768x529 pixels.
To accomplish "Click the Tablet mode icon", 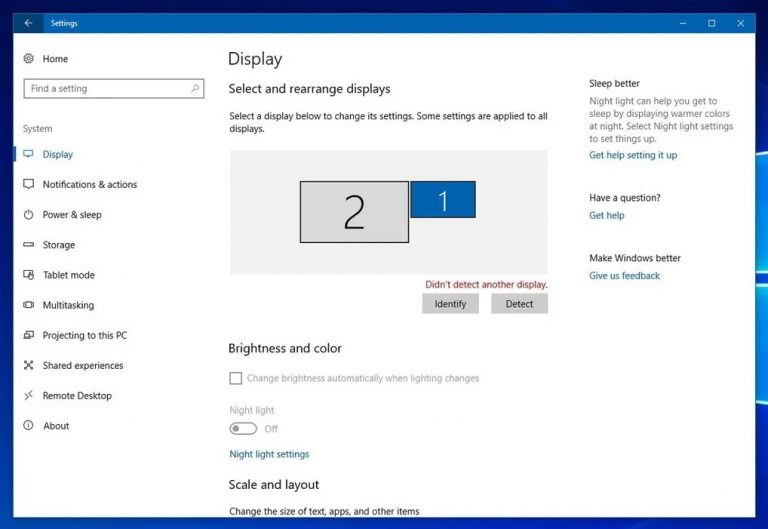I will [28, 275].
